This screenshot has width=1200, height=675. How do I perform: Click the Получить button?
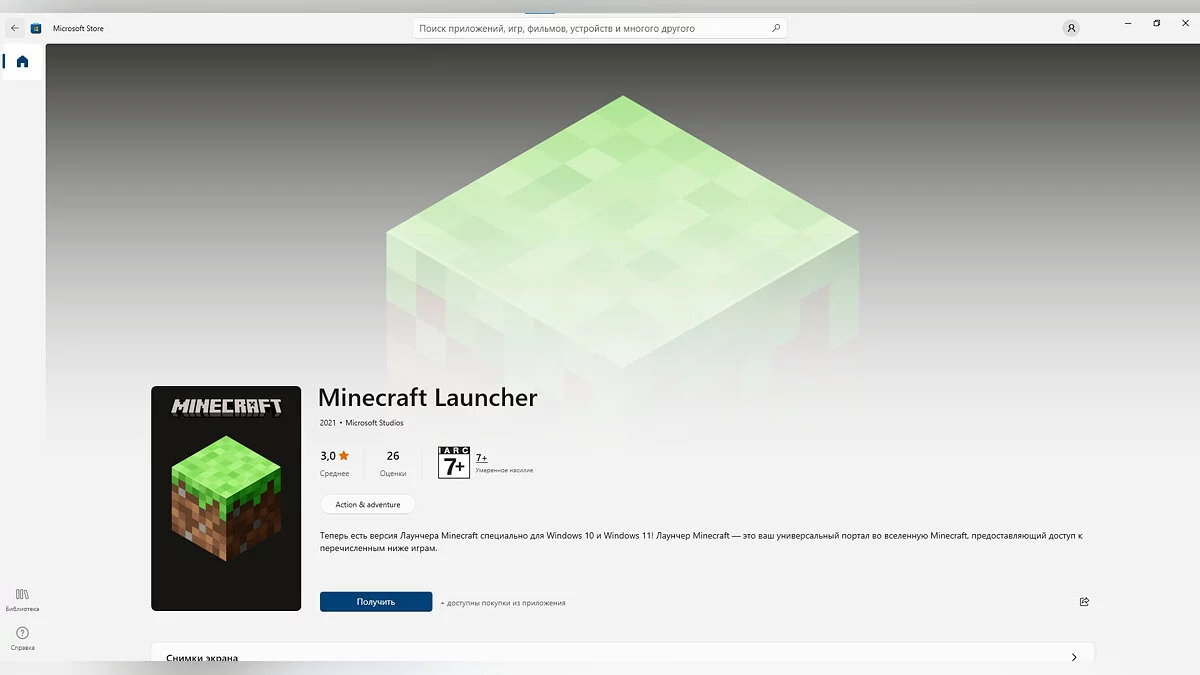point(376,602)
